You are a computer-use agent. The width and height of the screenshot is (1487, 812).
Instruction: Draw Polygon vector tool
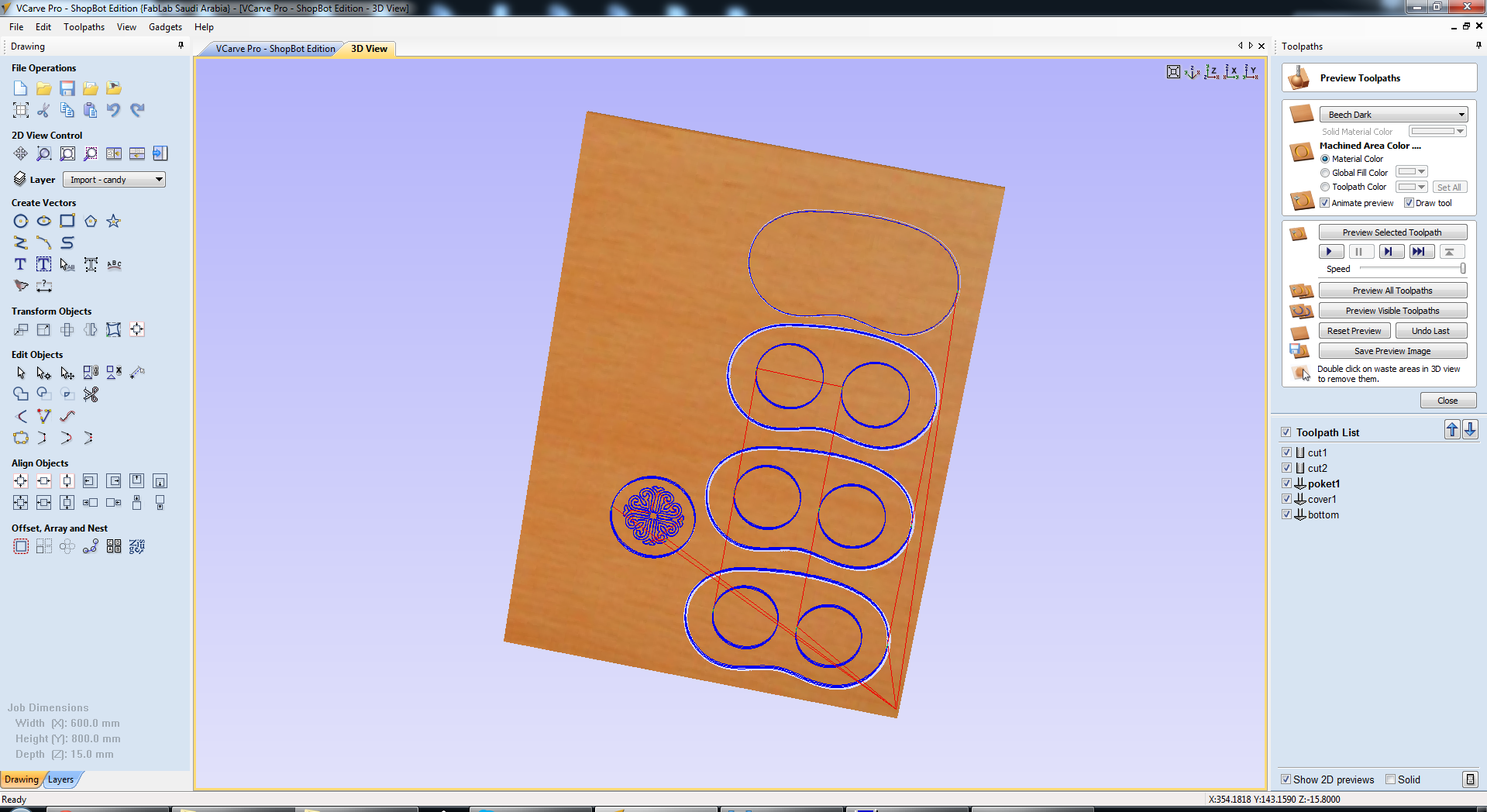point(91,222)
